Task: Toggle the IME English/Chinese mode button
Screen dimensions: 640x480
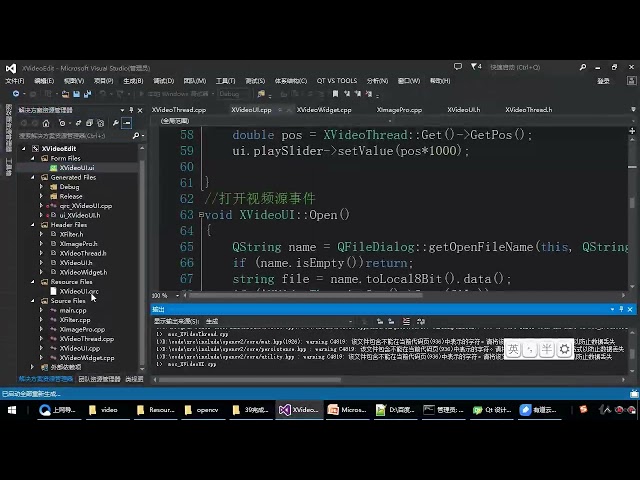Action: [512, 349]
